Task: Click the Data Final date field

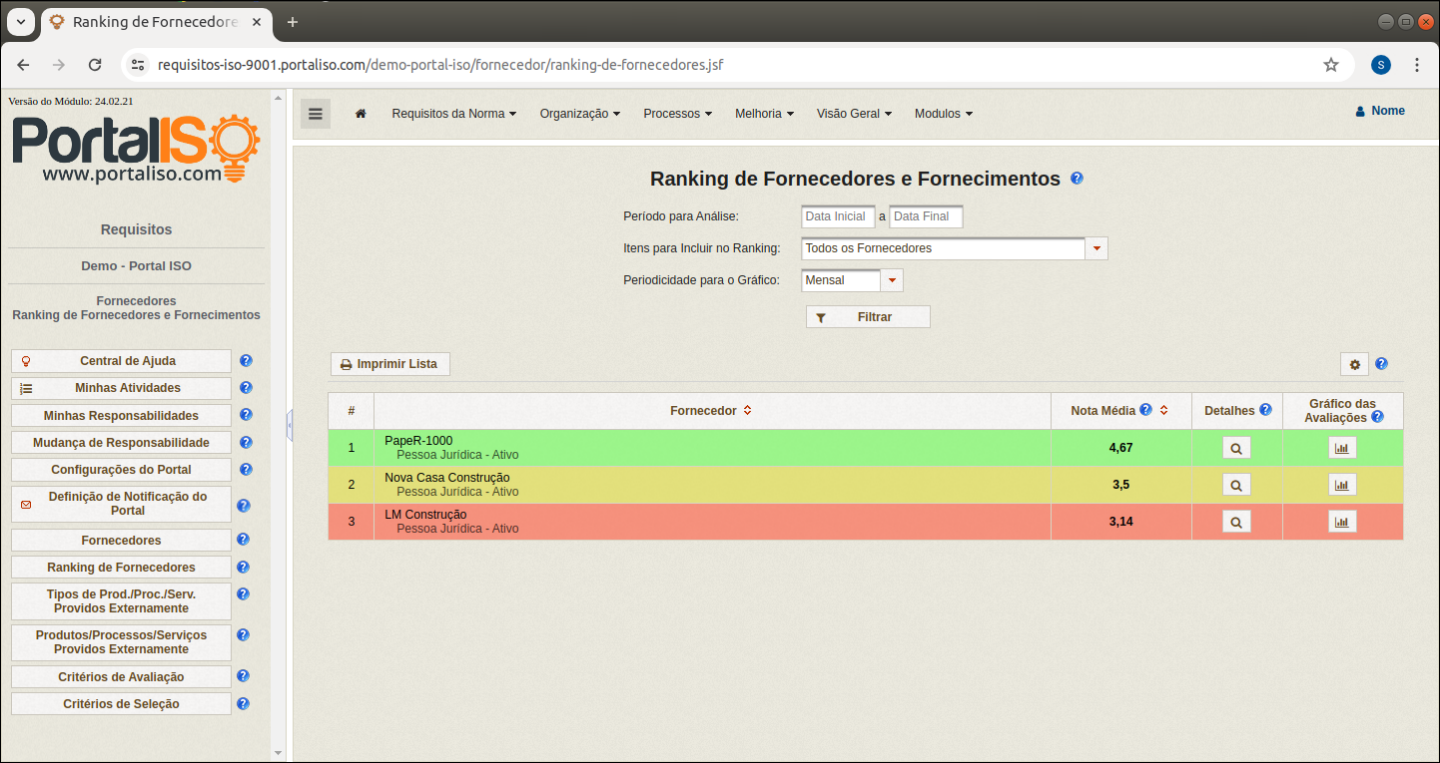Action: [x=926, y=216]
